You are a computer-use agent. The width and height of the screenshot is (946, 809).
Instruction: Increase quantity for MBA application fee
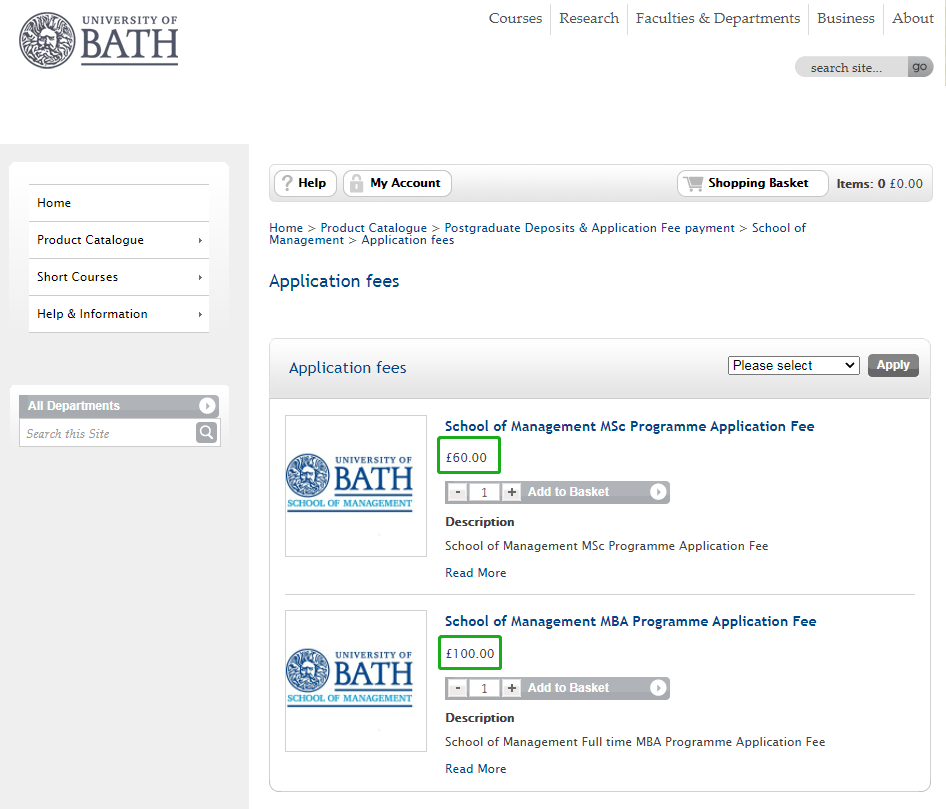pyautogui.click(x=512, y=688)
